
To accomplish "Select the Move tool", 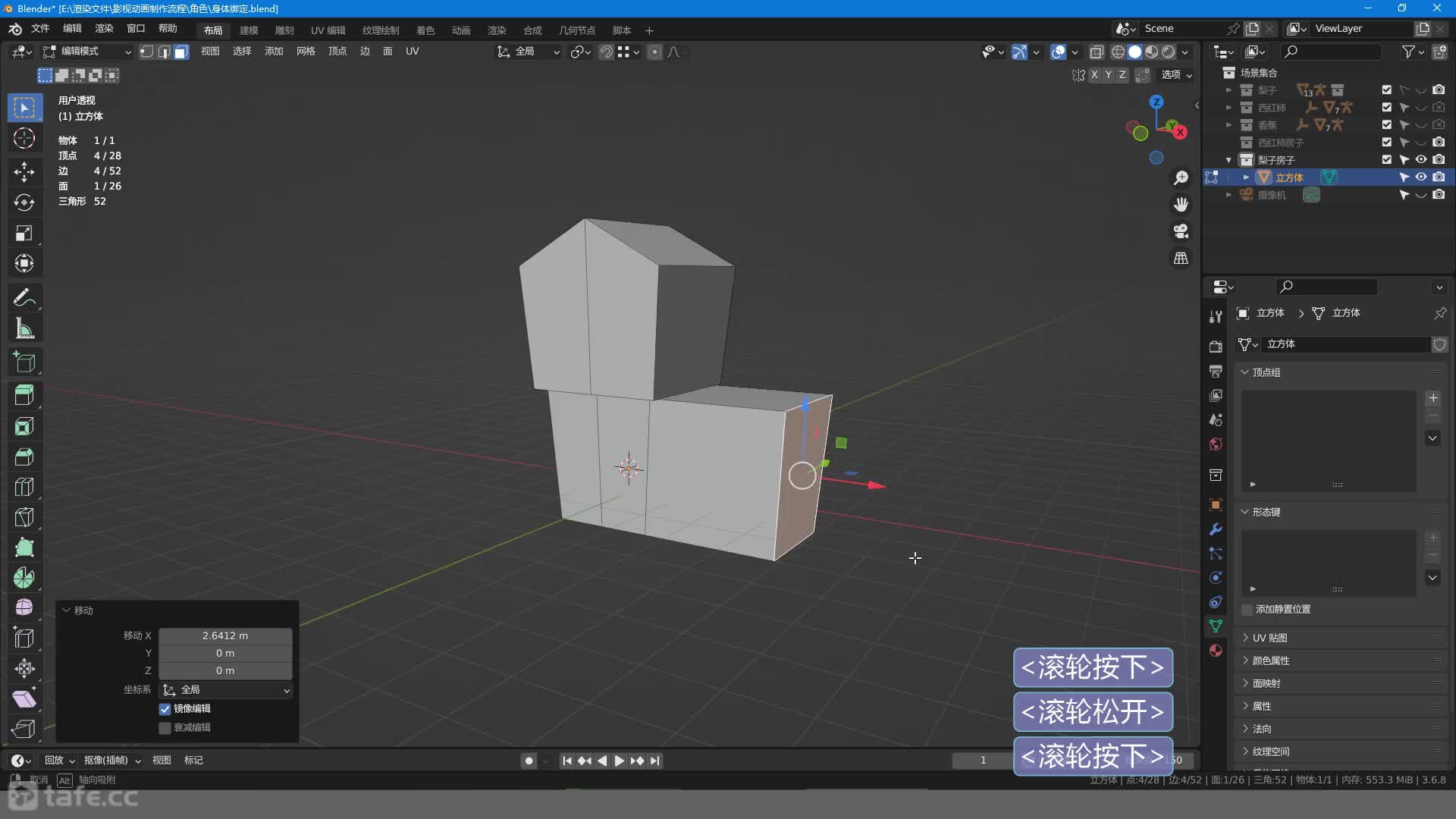I will (24, 171).
